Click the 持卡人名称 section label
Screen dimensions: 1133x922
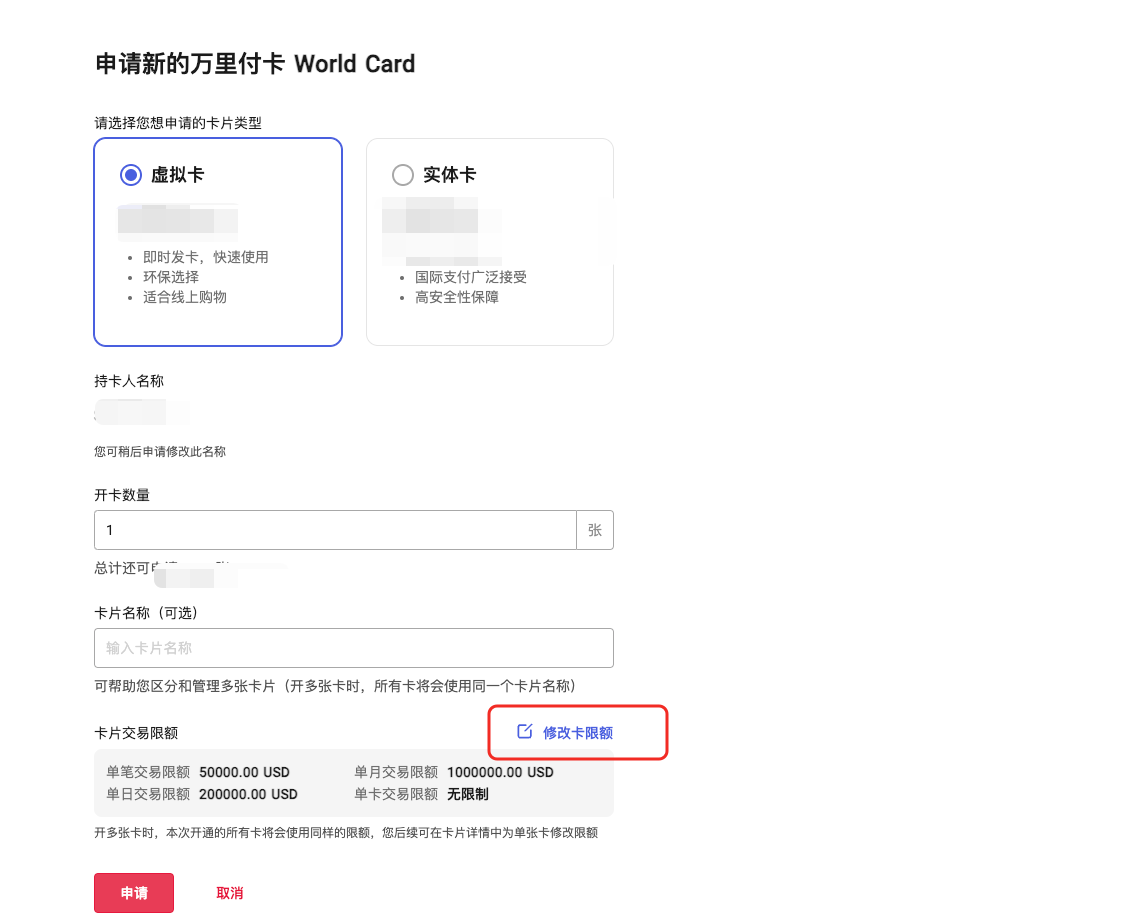pos(128,380)
